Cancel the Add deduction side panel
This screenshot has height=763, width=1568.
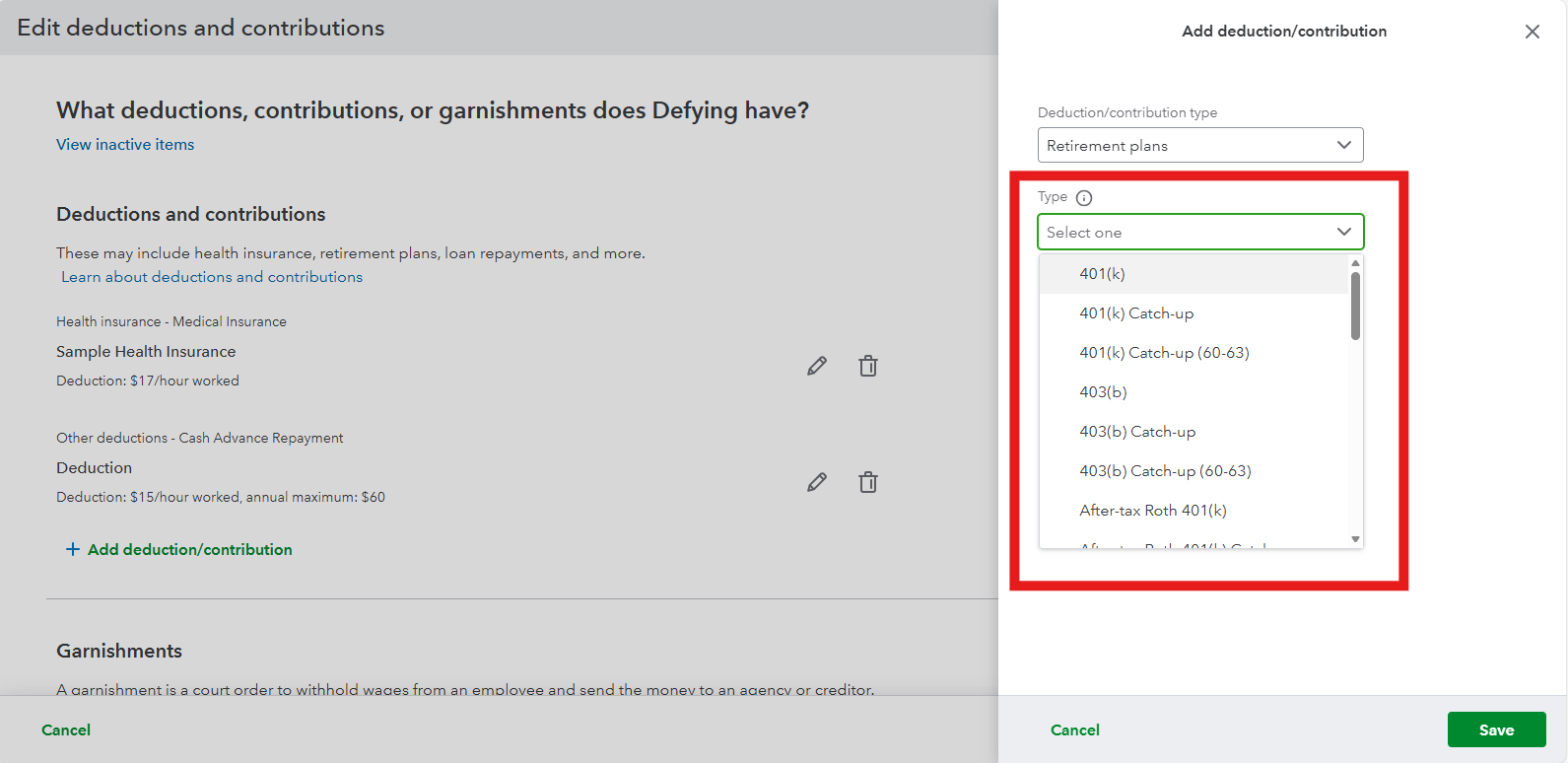[x=1074, y=729]
